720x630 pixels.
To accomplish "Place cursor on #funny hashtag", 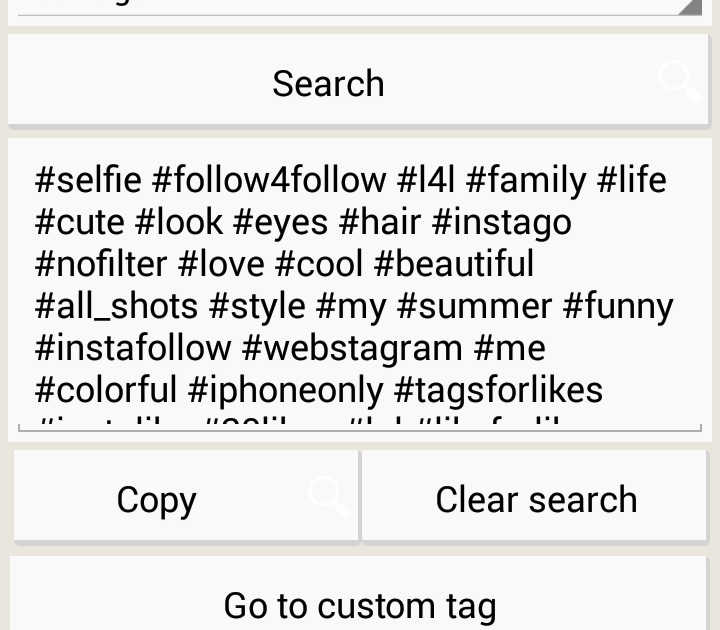I will click(x=618, y=306).
